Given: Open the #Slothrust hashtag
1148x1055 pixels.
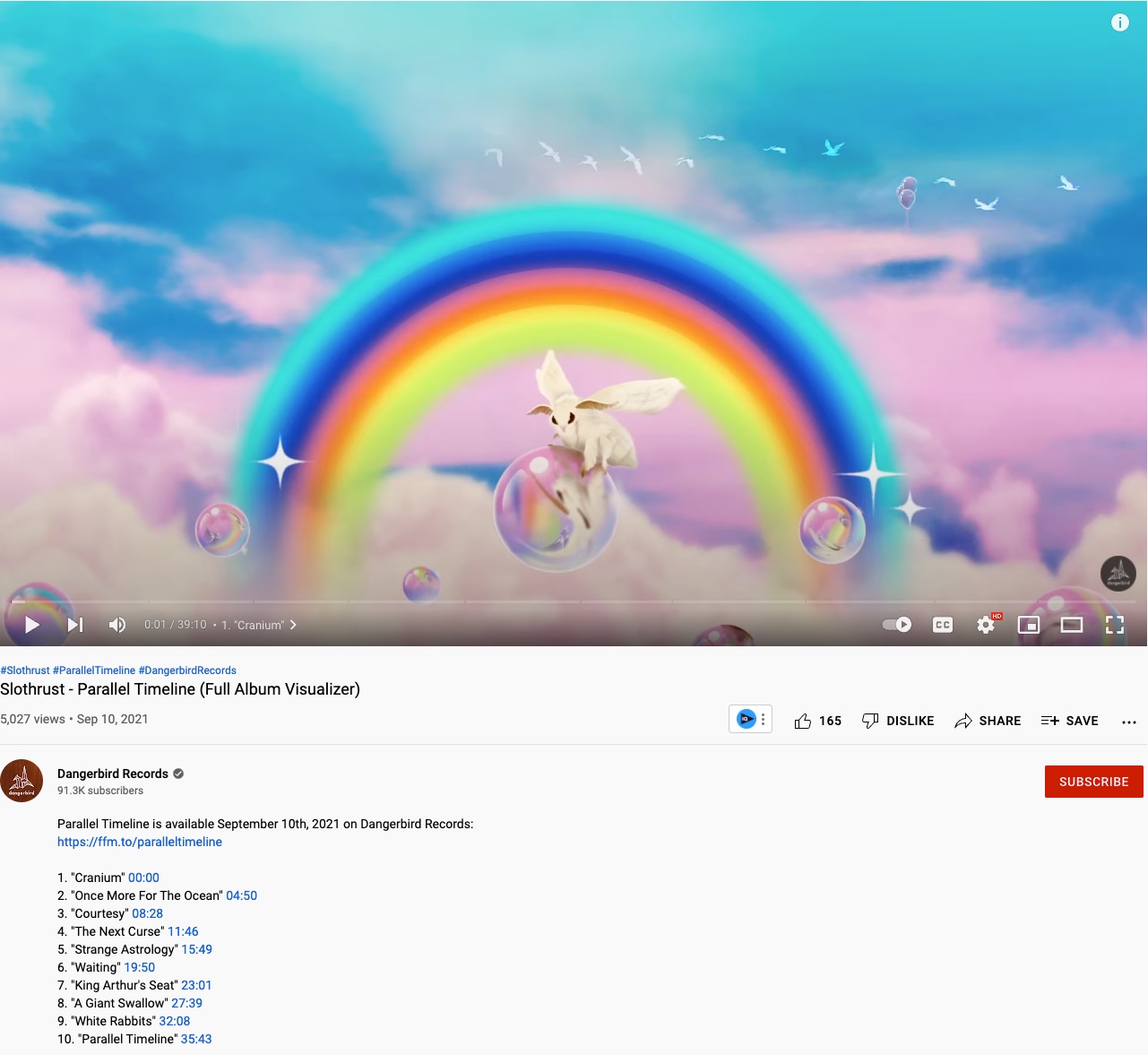Looking at the screenshot, I should click(25, 670).
